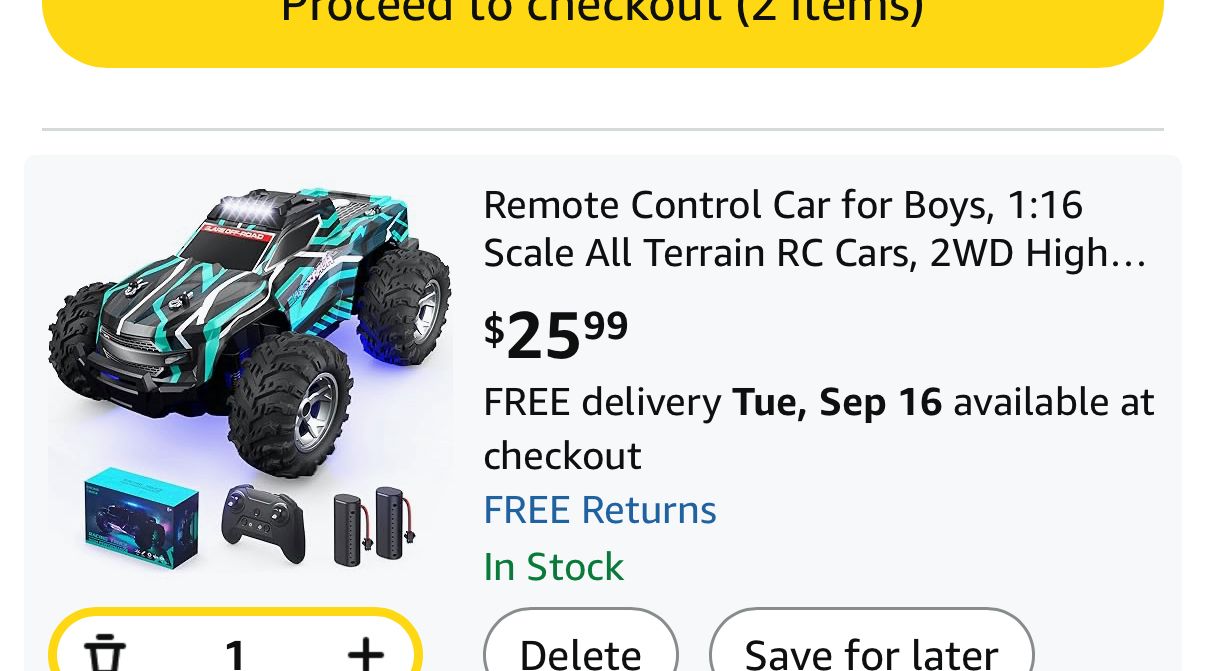Click the two batteries in product photo
1206x671 pixels.
point(373,526)
